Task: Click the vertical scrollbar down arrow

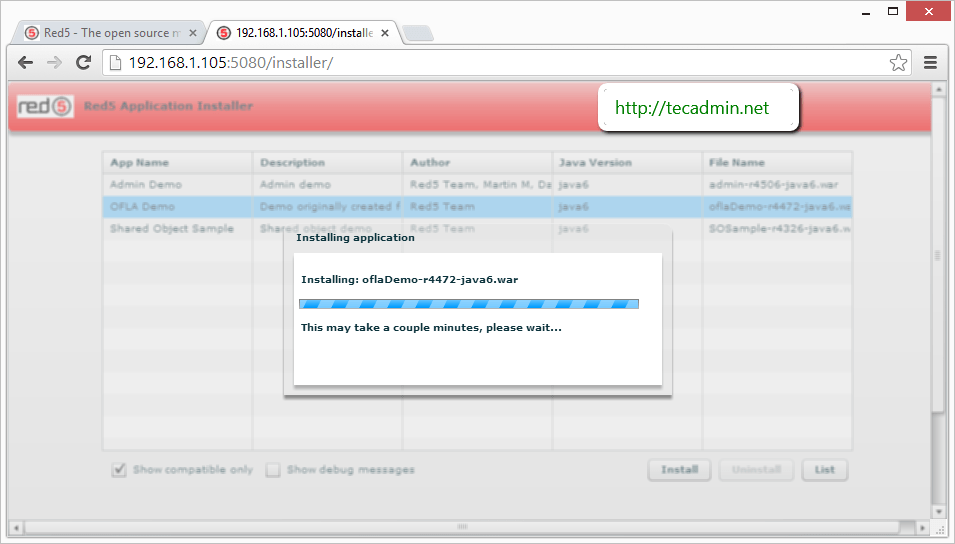Action: tap(939, 511)
